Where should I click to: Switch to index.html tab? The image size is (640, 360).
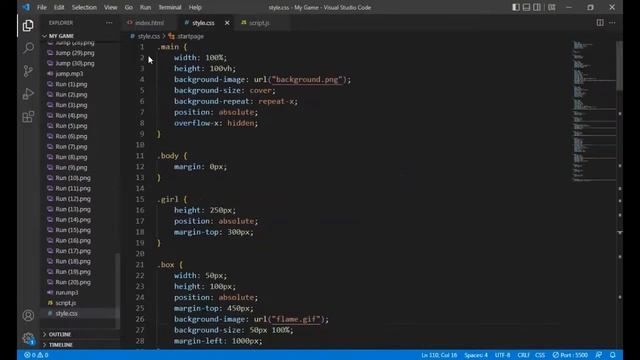pos(149,23)
